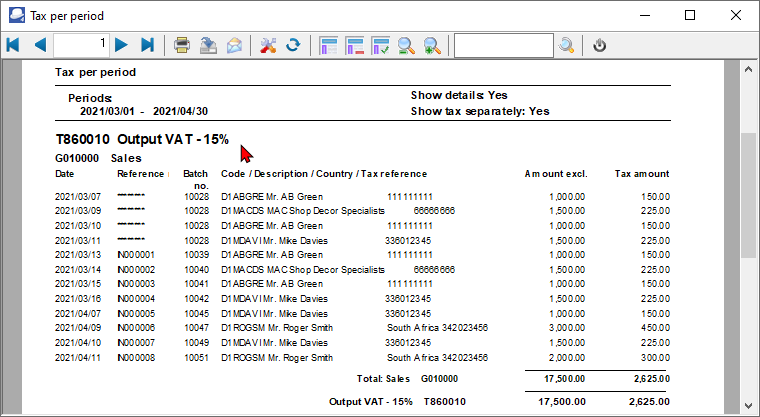This screenshot has height=417, width=760.
Task: Click reference IN000003
Action: pos(136,284)
